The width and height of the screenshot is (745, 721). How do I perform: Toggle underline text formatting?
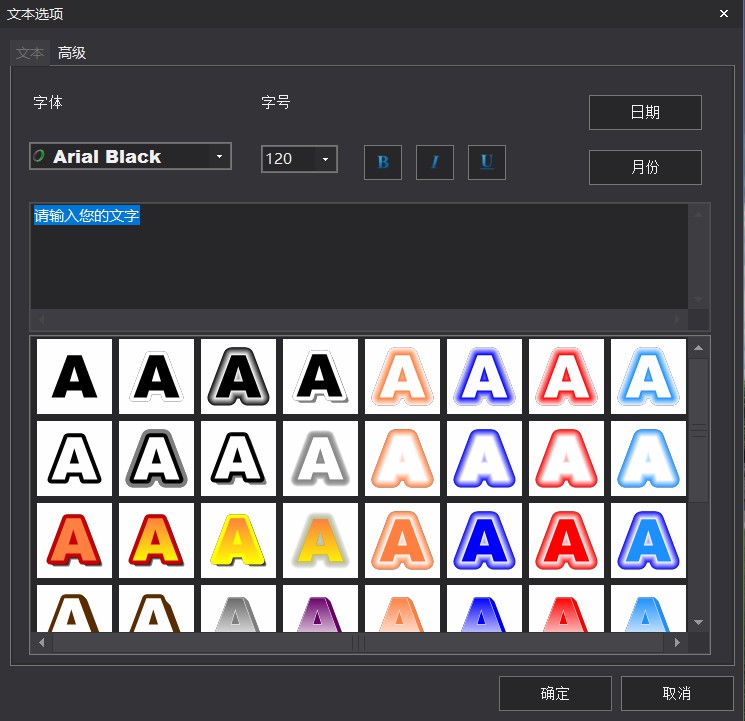click(487, 162)
